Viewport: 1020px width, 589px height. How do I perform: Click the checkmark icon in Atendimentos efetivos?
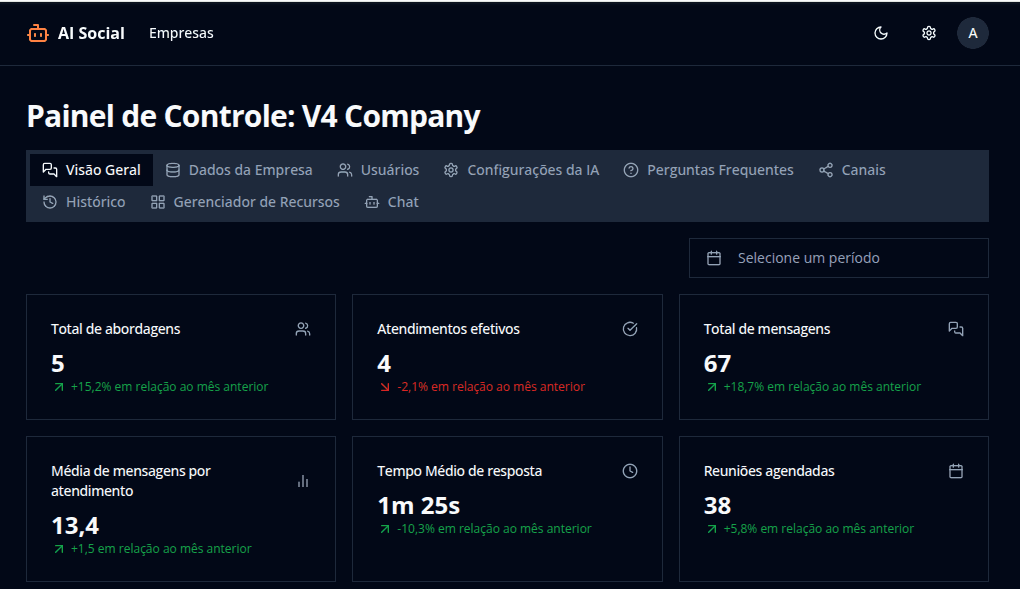point(630,329)
